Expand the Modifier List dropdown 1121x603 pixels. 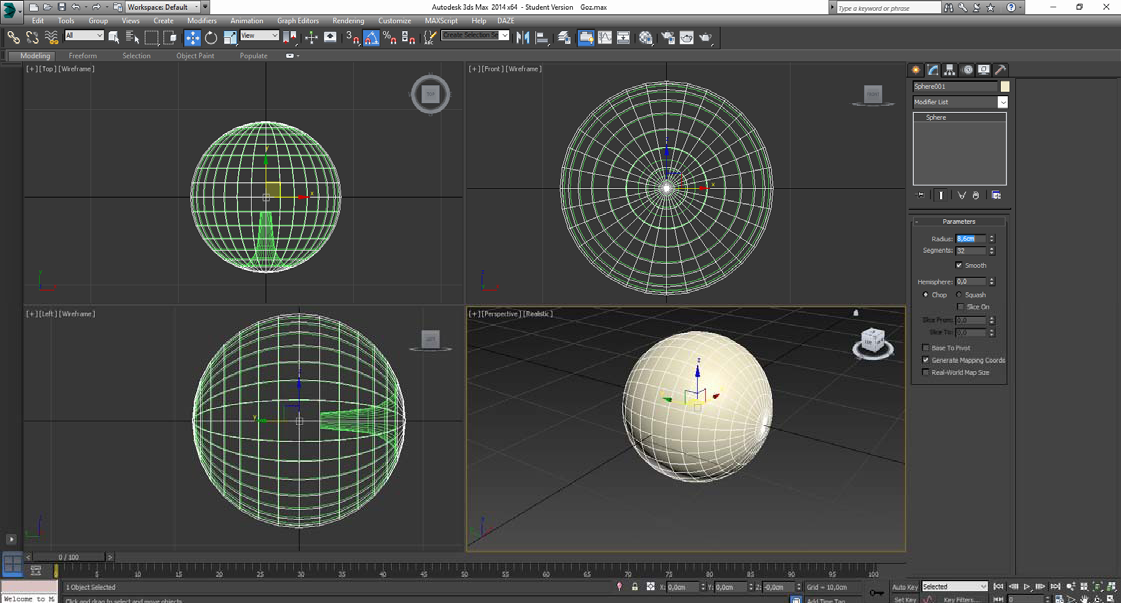point(1002,102)
